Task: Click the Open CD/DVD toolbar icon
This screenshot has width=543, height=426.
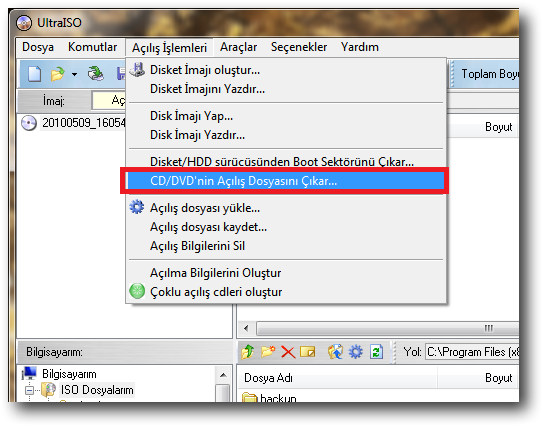Action: pos(95,74)
